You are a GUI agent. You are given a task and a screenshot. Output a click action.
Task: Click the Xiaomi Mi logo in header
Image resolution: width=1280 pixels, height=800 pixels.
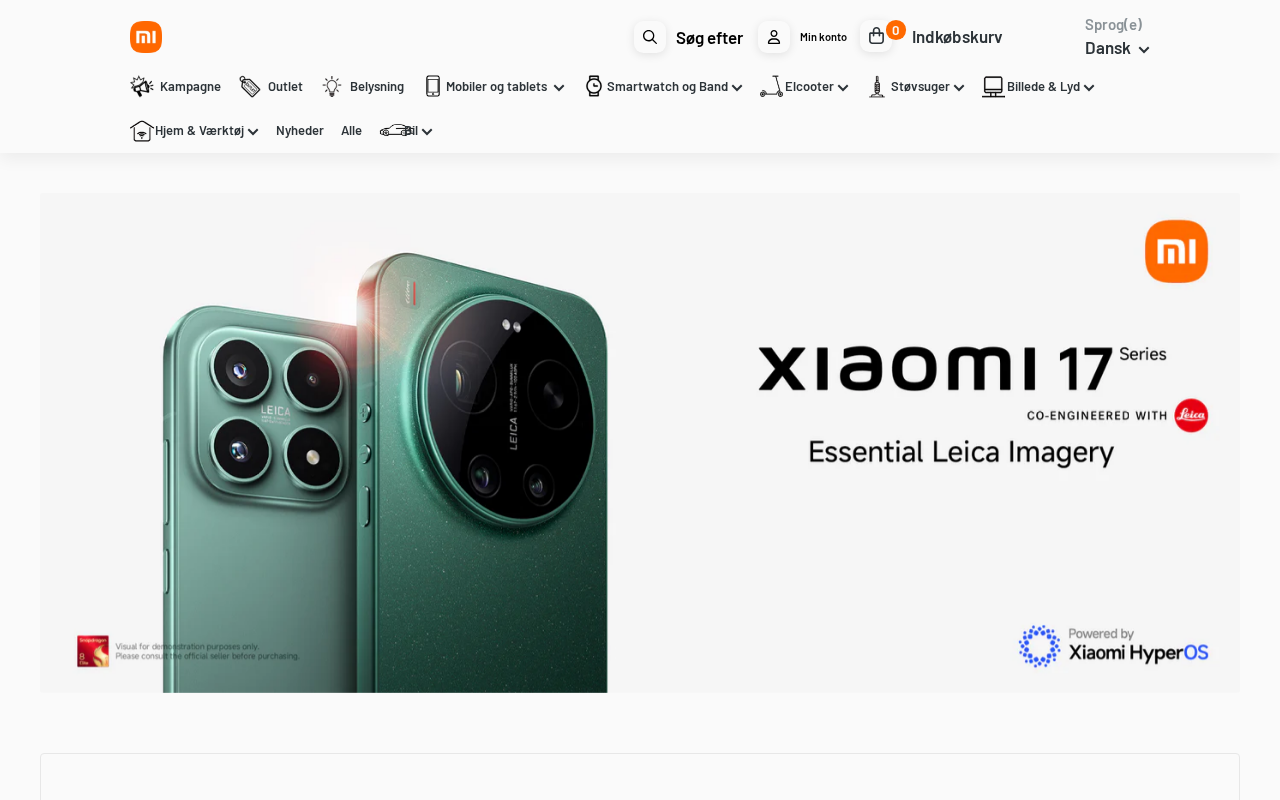click(x=146, y=37)
